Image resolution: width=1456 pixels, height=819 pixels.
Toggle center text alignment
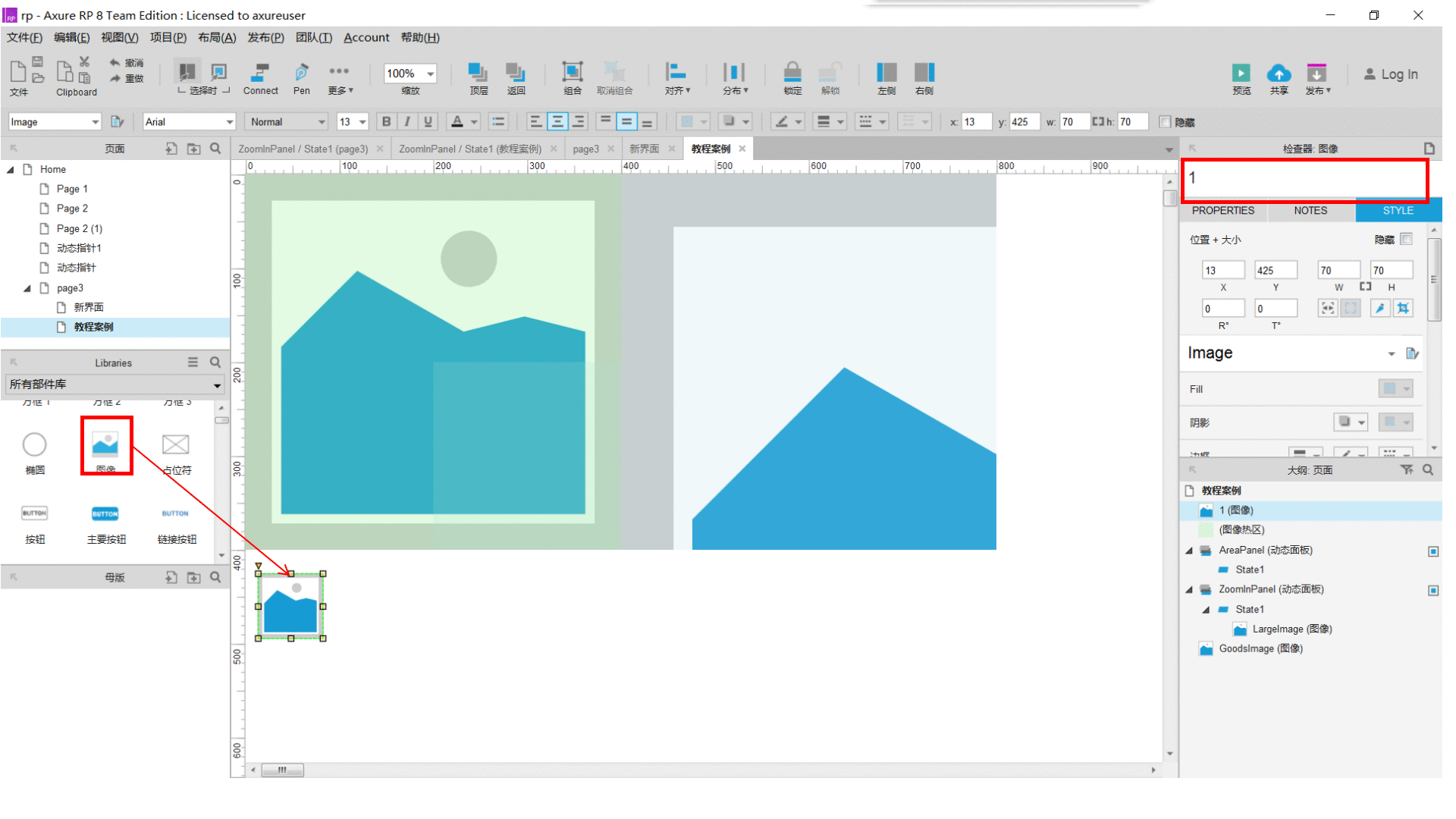[557, 121]
